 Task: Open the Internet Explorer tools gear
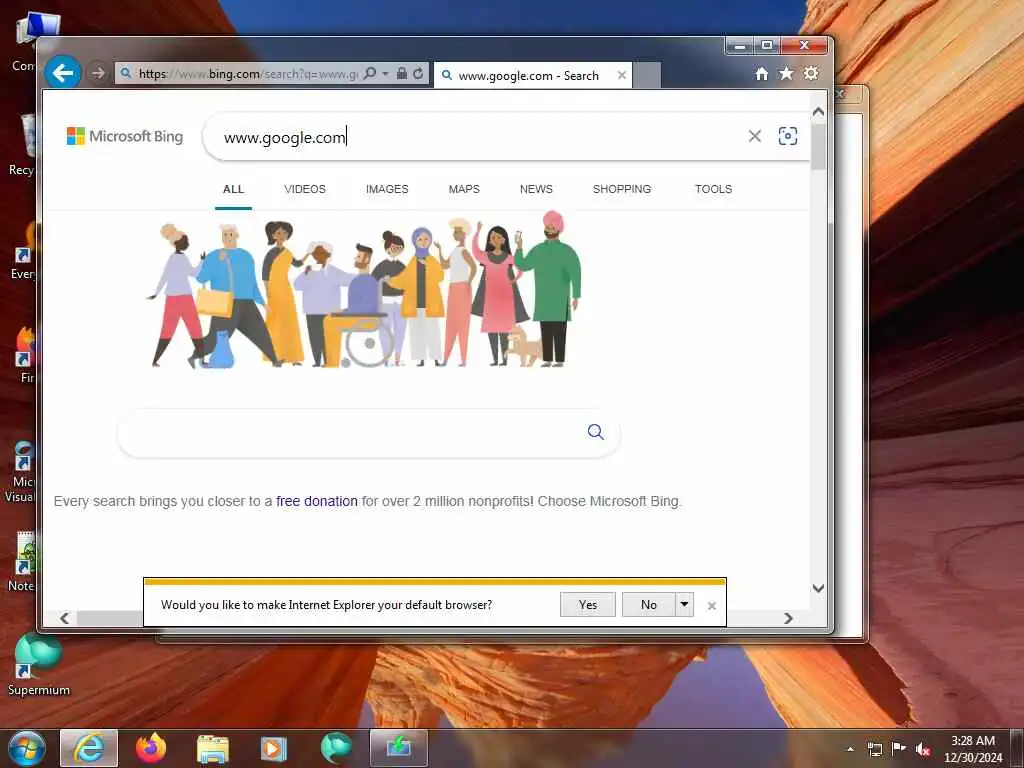[x=811, y=73]
